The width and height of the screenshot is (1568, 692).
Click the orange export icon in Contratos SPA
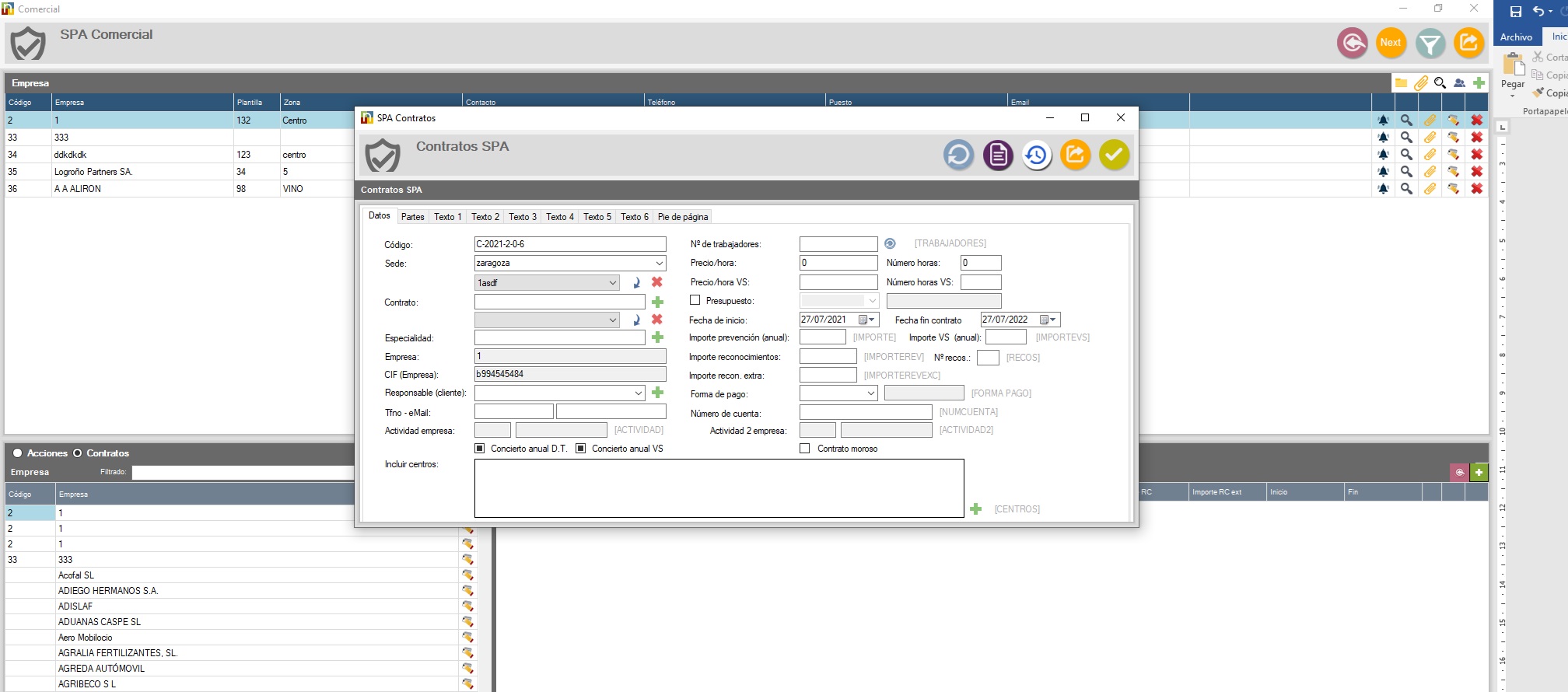[1075, 155]
